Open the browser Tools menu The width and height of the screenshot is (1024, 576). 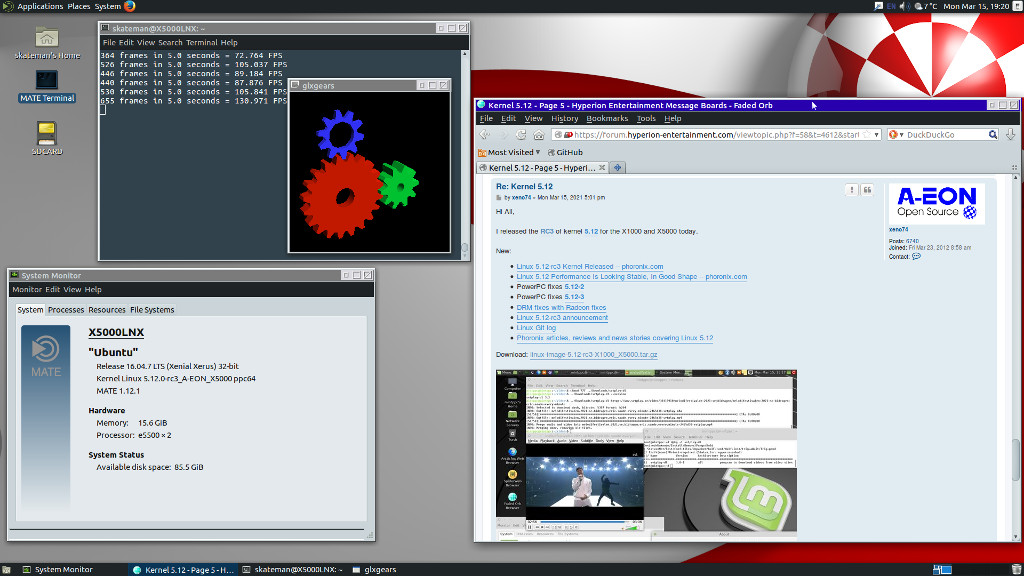(646, 118)
